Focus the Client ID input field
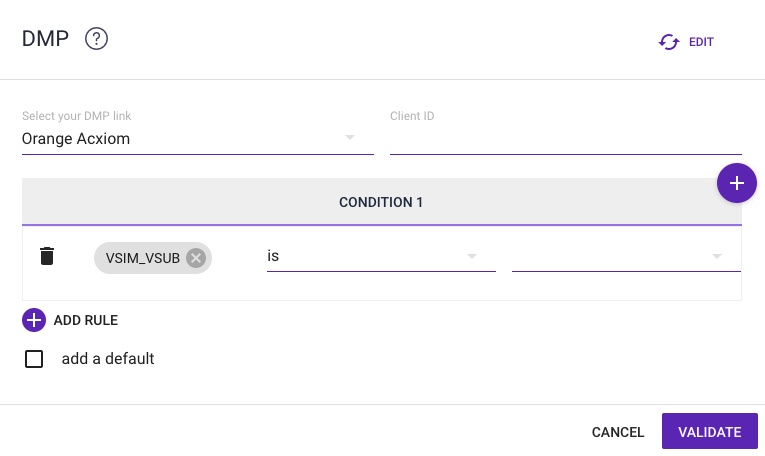Screen dimensions: 765x456 pos(565,139)
